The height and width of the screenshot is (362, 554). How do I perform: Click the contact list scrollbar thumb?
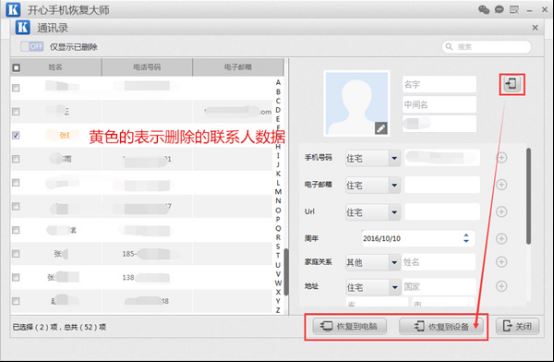pyautogui.click(x=286, y=272)
